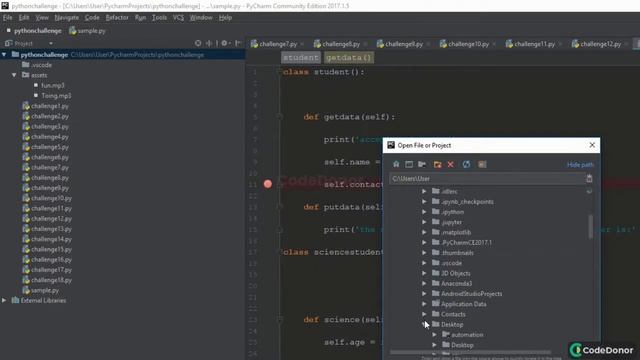Expand the automation folder under Desktop
Viewport: 640px width, 360px height.
pos(435,335)
